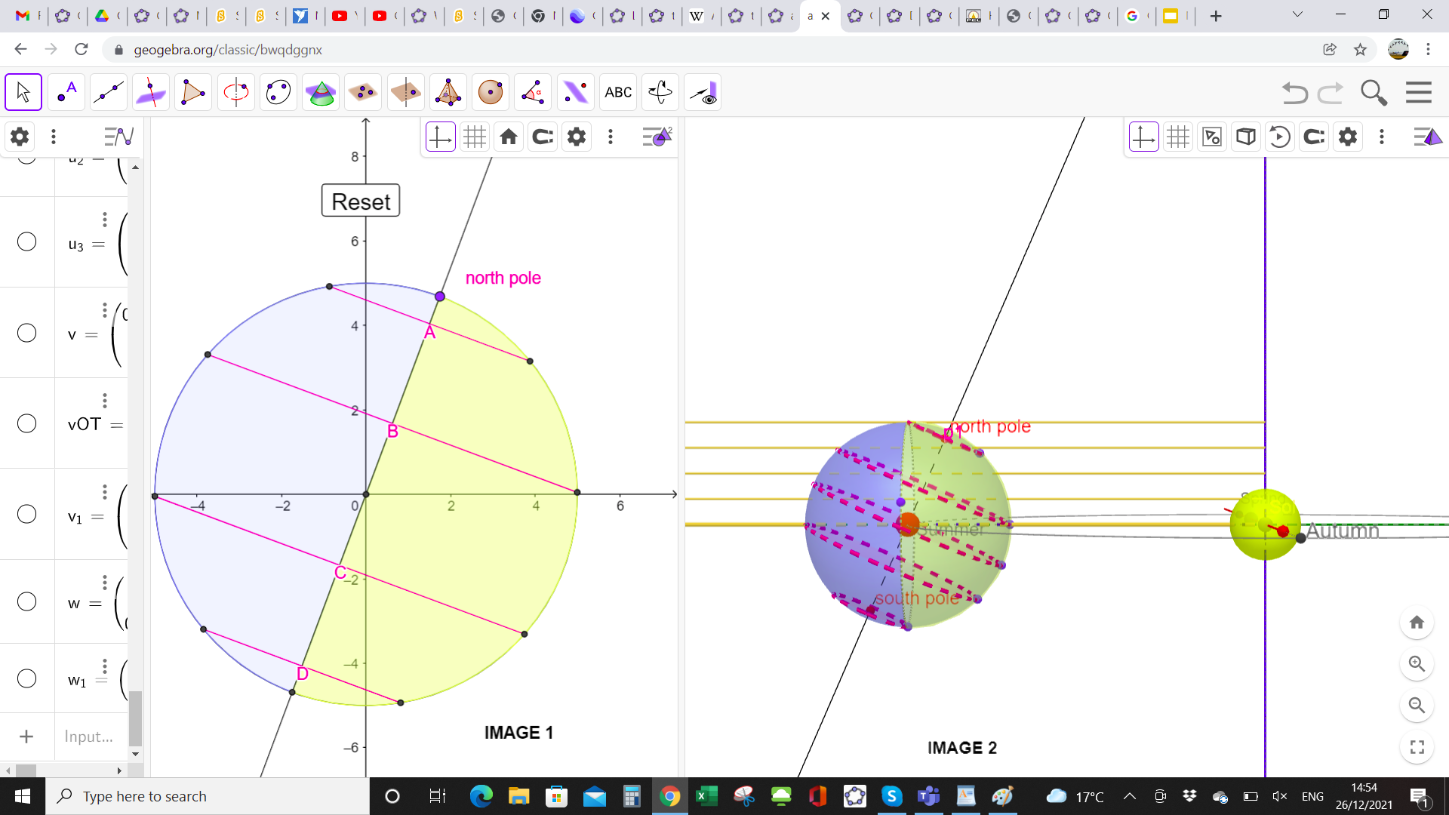Image resolution: width=1449 pixels, height=815 pixels.
Task: Open the 2D Graphics view three-dot menu
Action: click(x=611, y=137)
